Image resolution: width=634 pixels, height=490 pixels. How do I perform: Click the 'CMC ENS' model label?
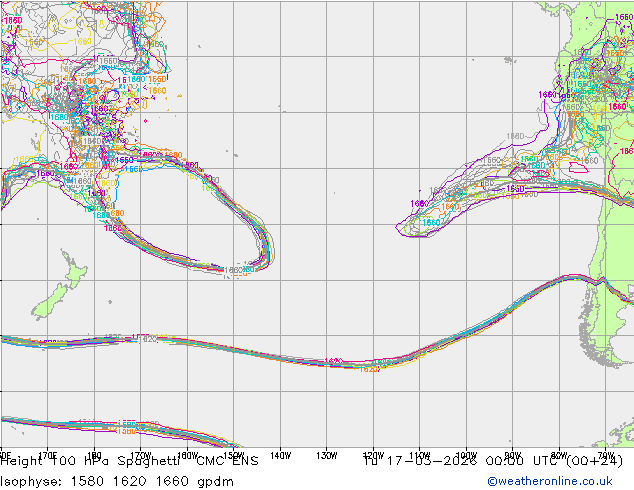[227, 461]
